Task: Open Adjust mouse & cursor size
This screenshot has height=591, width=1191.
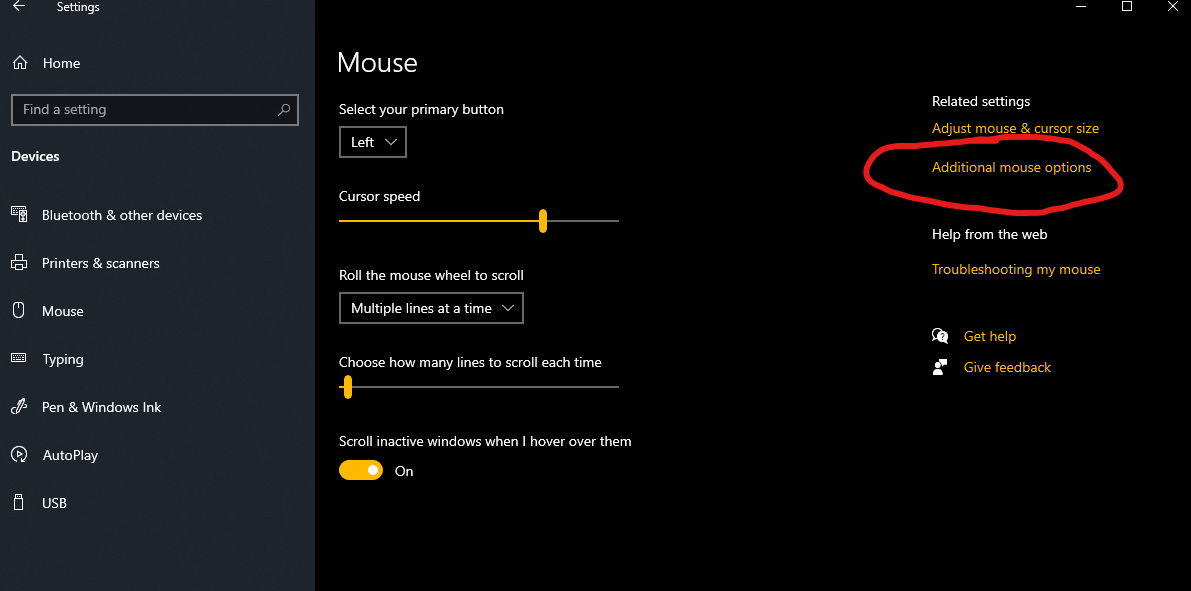Action: point(1015,128)
